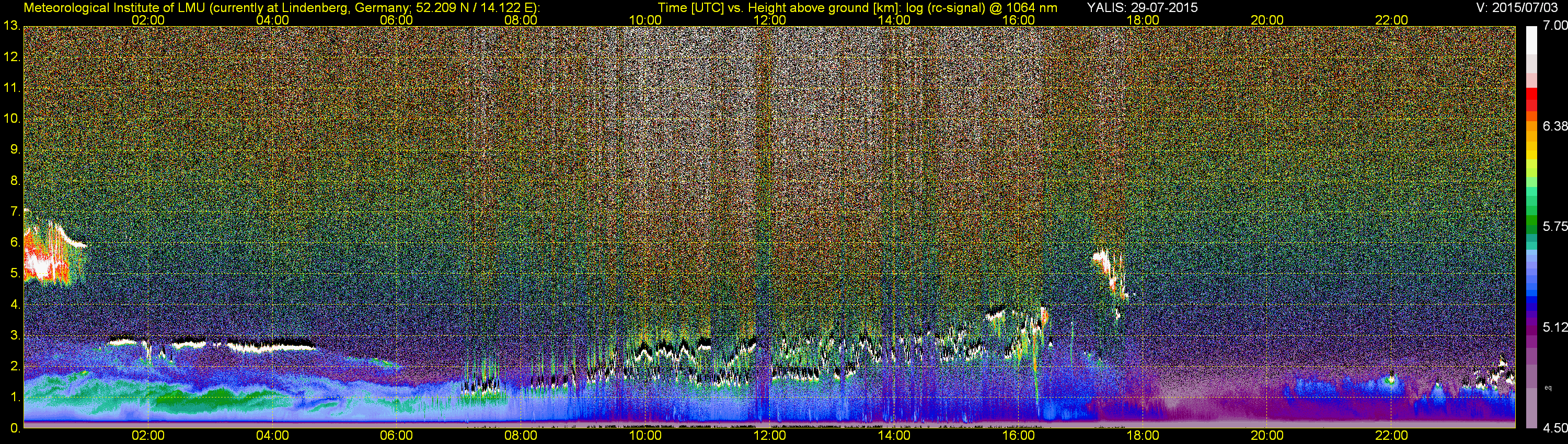Click the 02:00 label on the top time axis

(148, 20)
